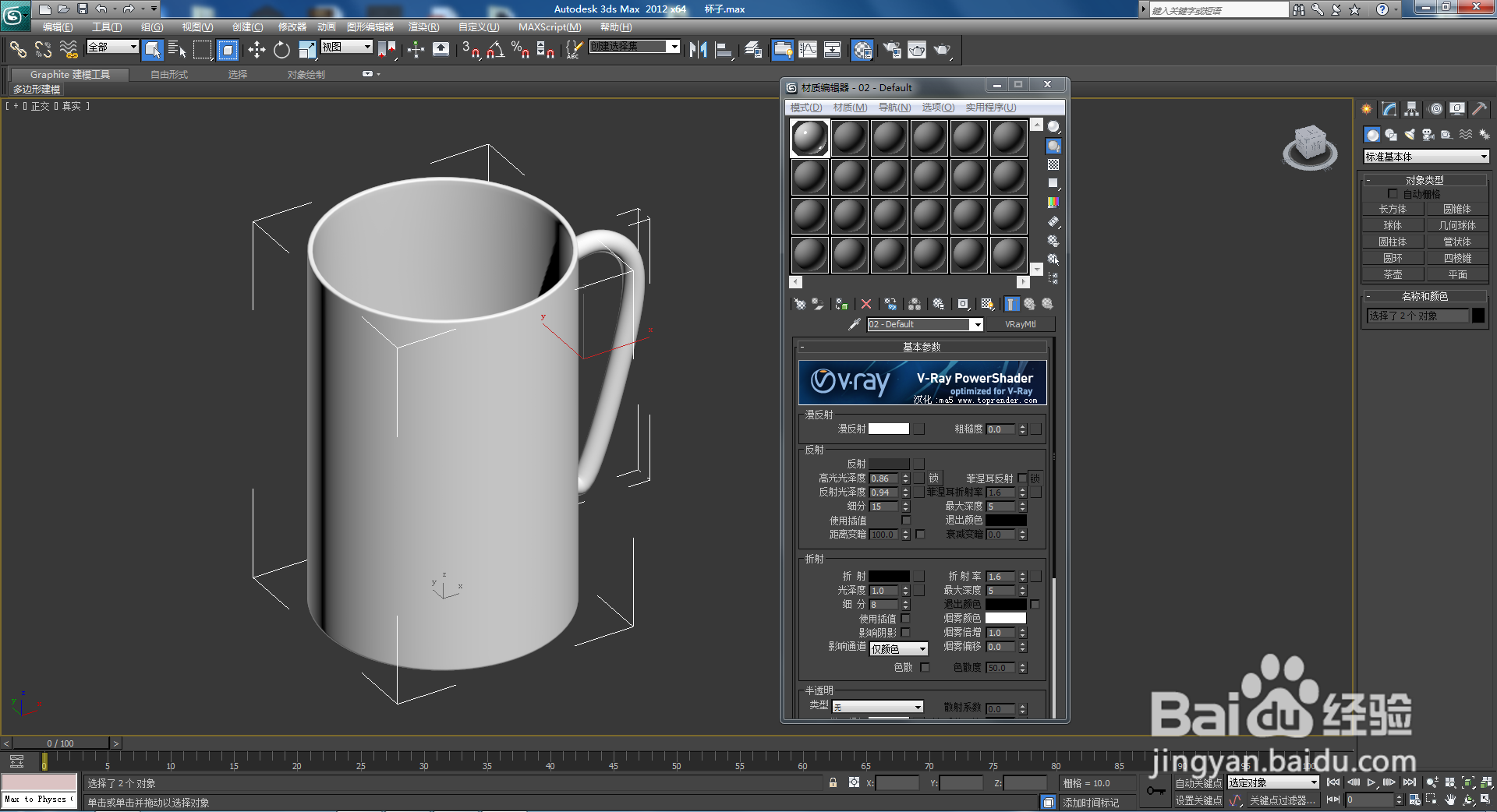Open the Render Setup icon
Image resolution: width=1497 pixels, height=812 pixels.
tap(893, 51)
